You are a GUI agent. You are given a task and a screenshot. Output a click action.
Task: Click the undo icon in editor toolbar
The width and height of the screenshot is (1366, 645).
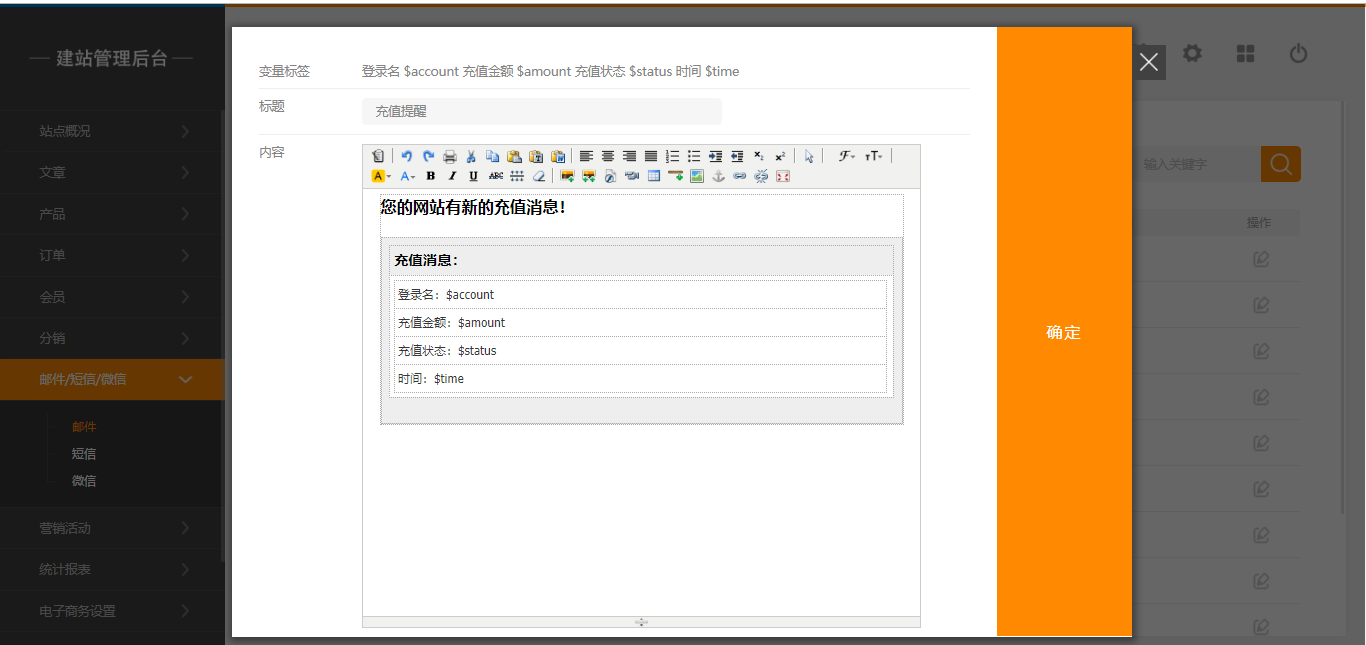pyautogui.click(x=407, y=156)
